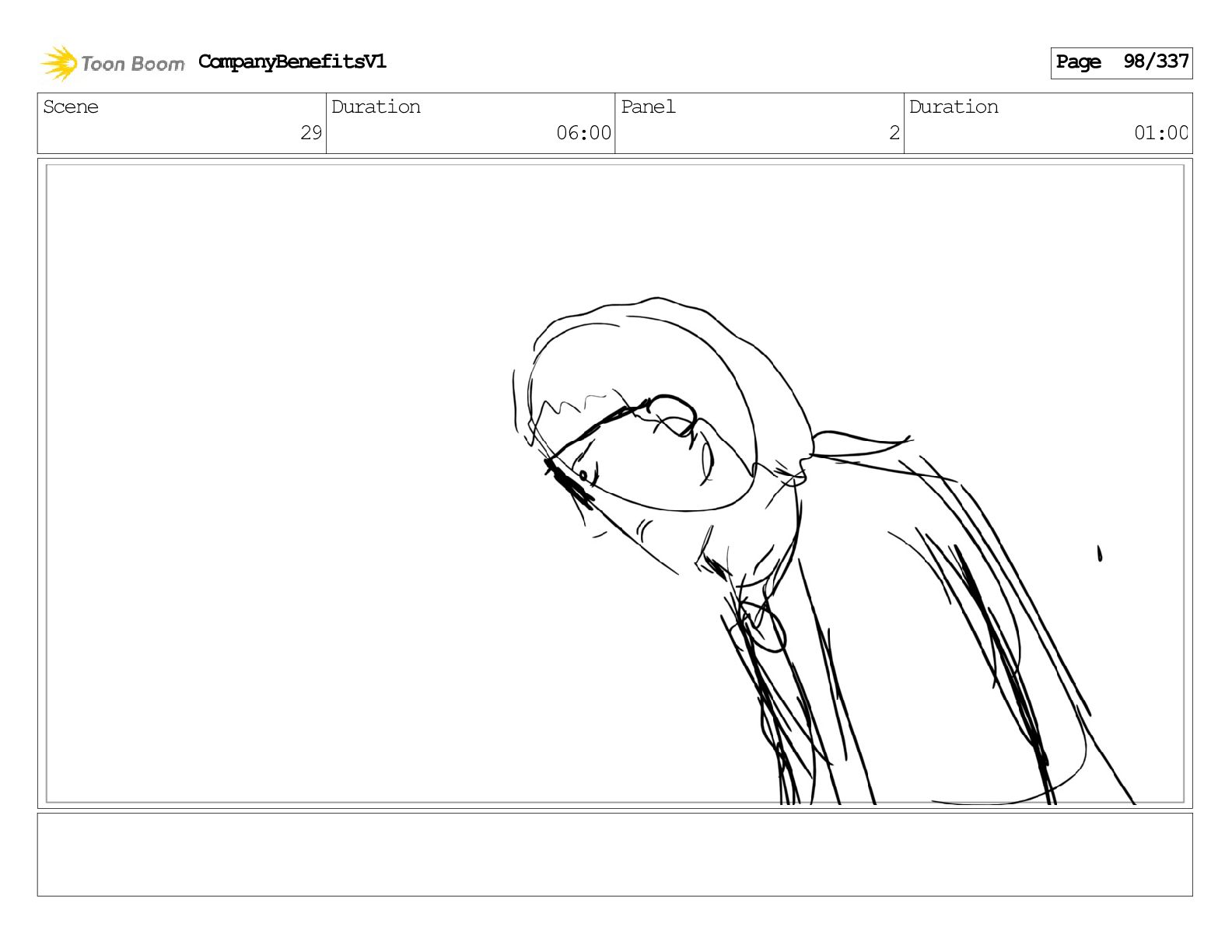Click the Toon Boom logo
Viewport: 1232px width, 952px height.
pyautogui.click(x=113, y=63)
